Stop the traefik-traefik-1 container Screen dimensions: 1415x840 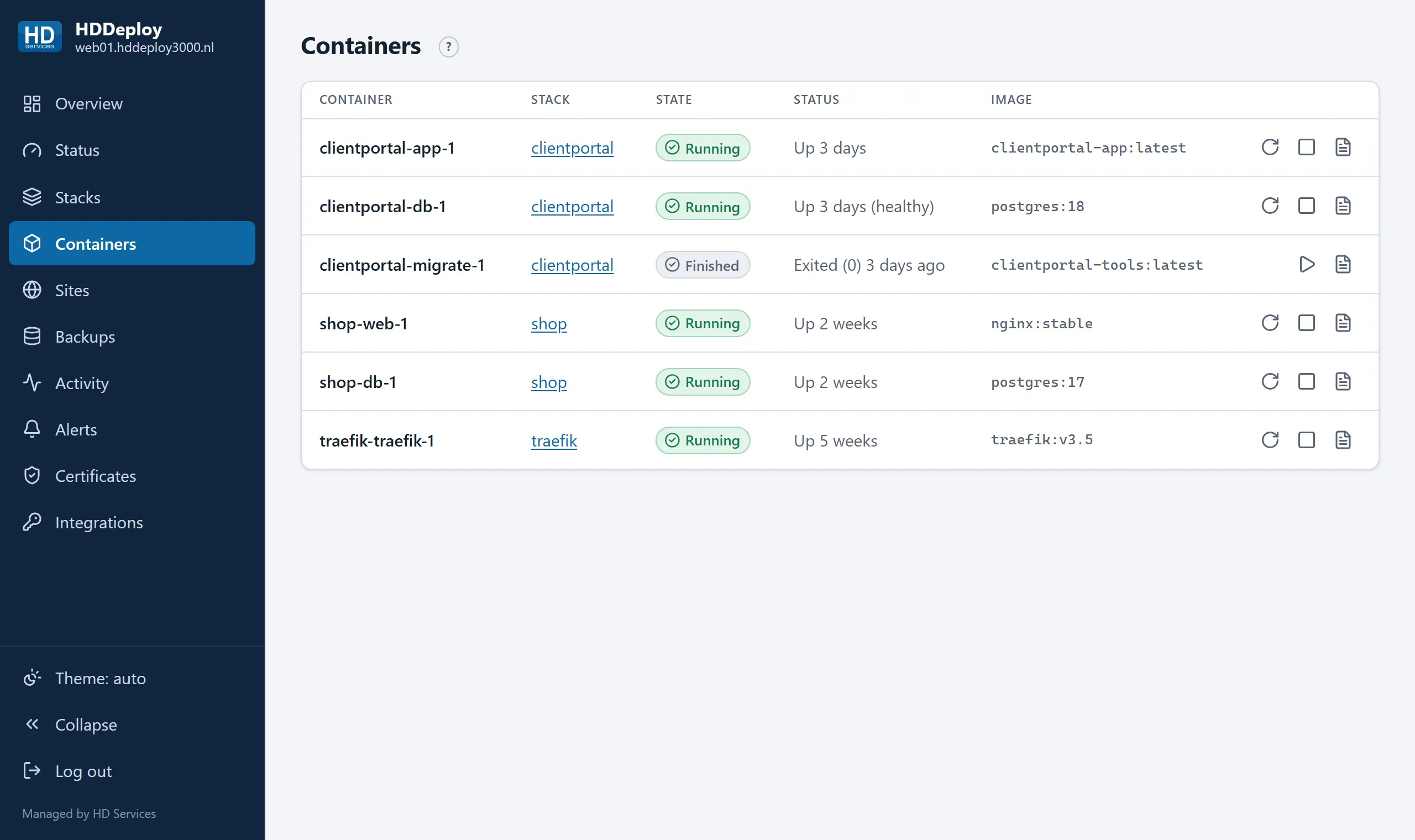click(x=1306, y=440)
